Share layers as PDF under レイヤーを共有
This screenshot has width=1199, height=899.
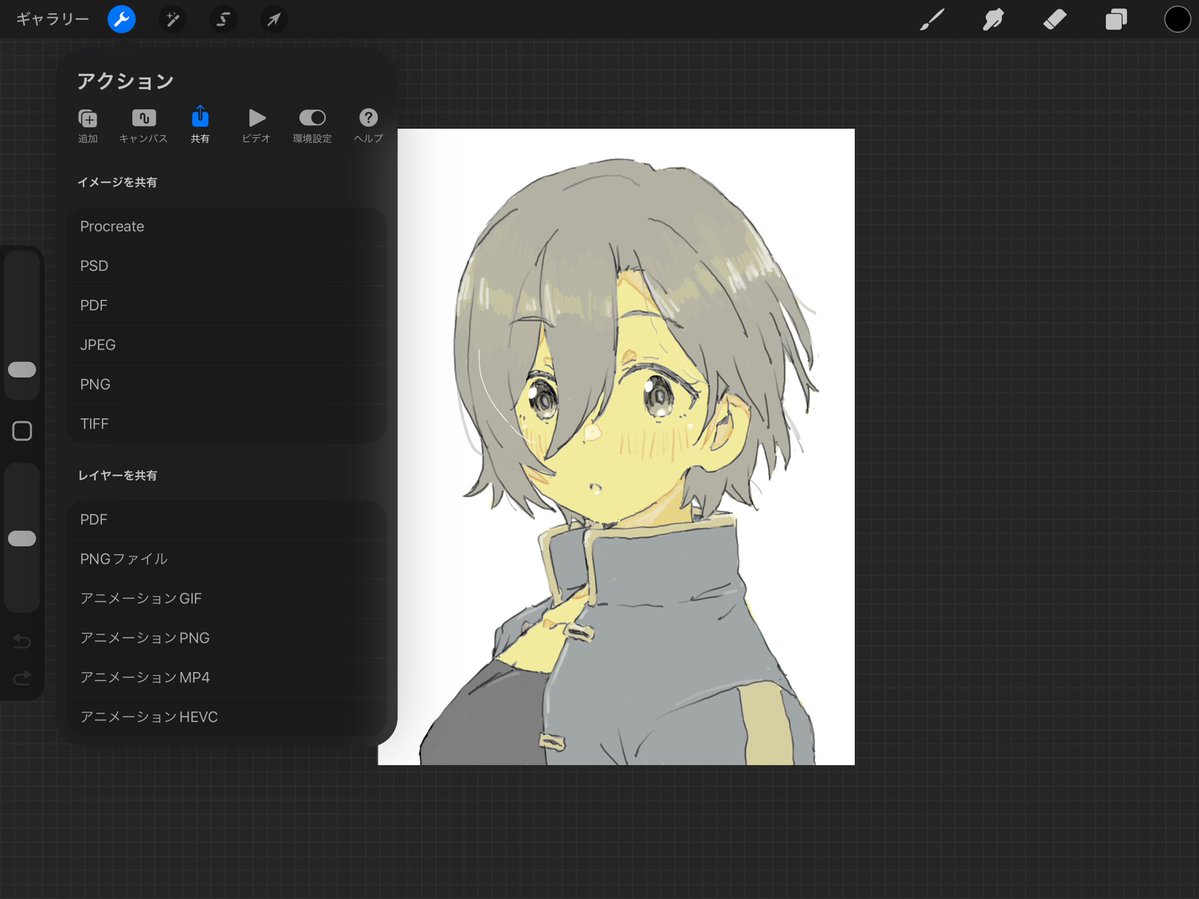point(226,520)
